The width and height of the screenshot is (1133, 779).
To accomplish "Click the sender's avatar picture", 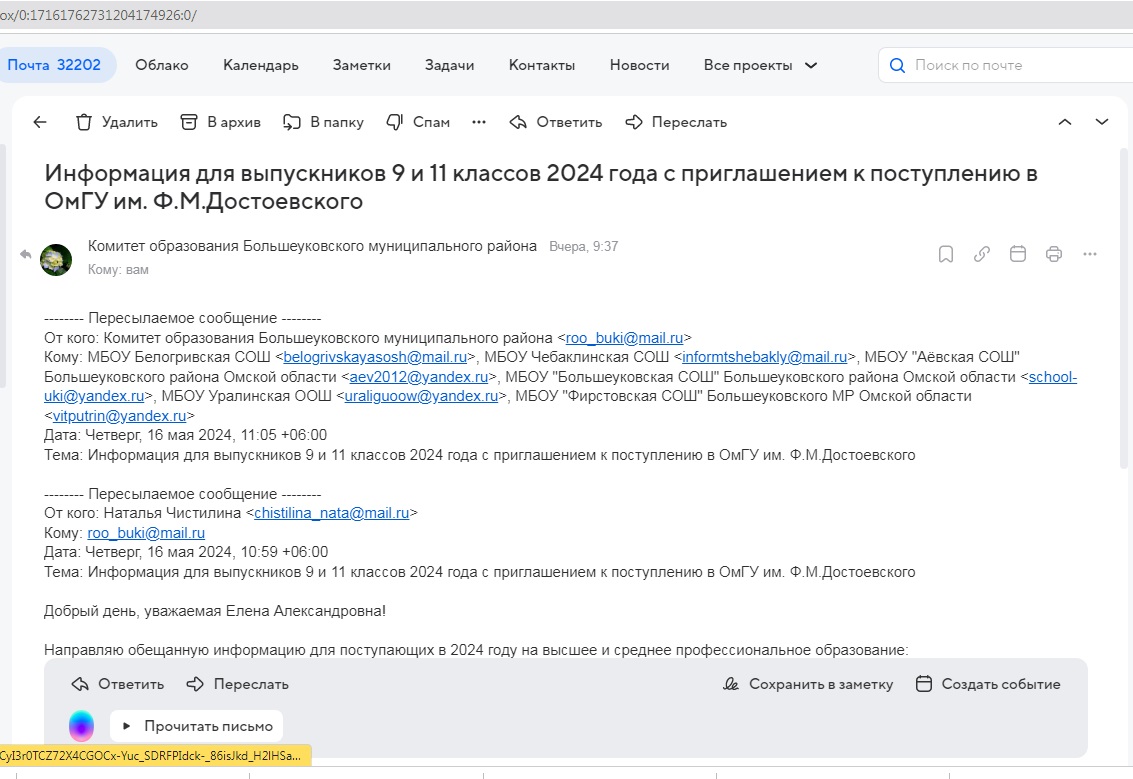I will [x=56, y=259].
